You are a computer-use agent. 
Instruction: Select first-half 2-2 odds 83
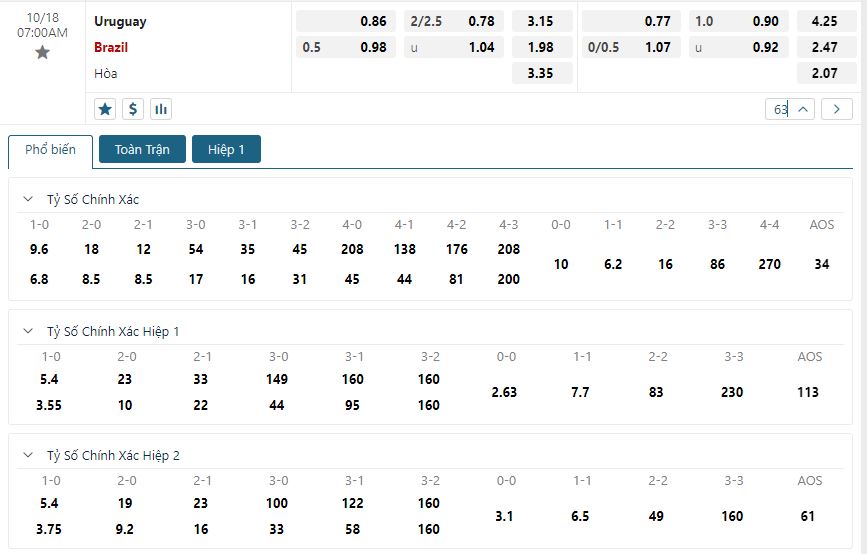pos(656,393)
